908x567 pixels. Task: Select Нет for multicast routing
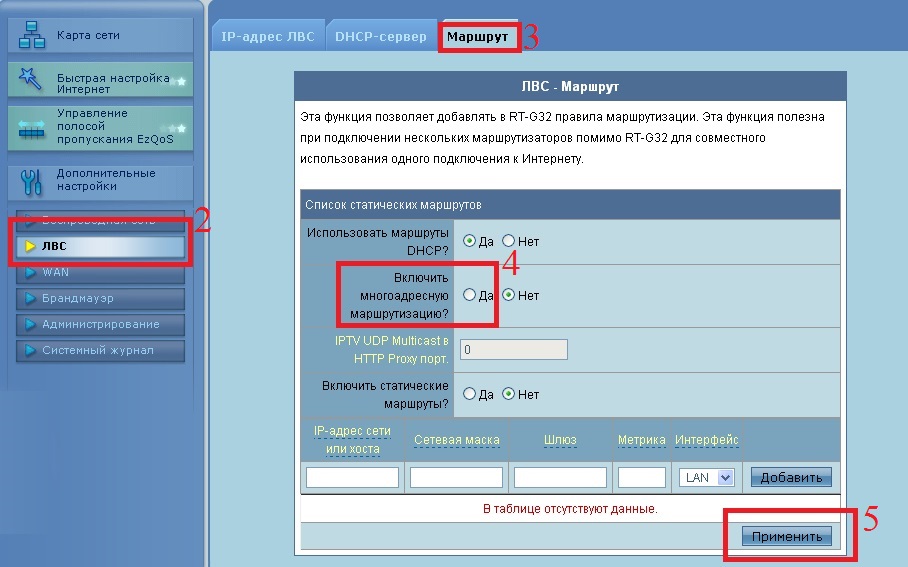tap(508, 295)
